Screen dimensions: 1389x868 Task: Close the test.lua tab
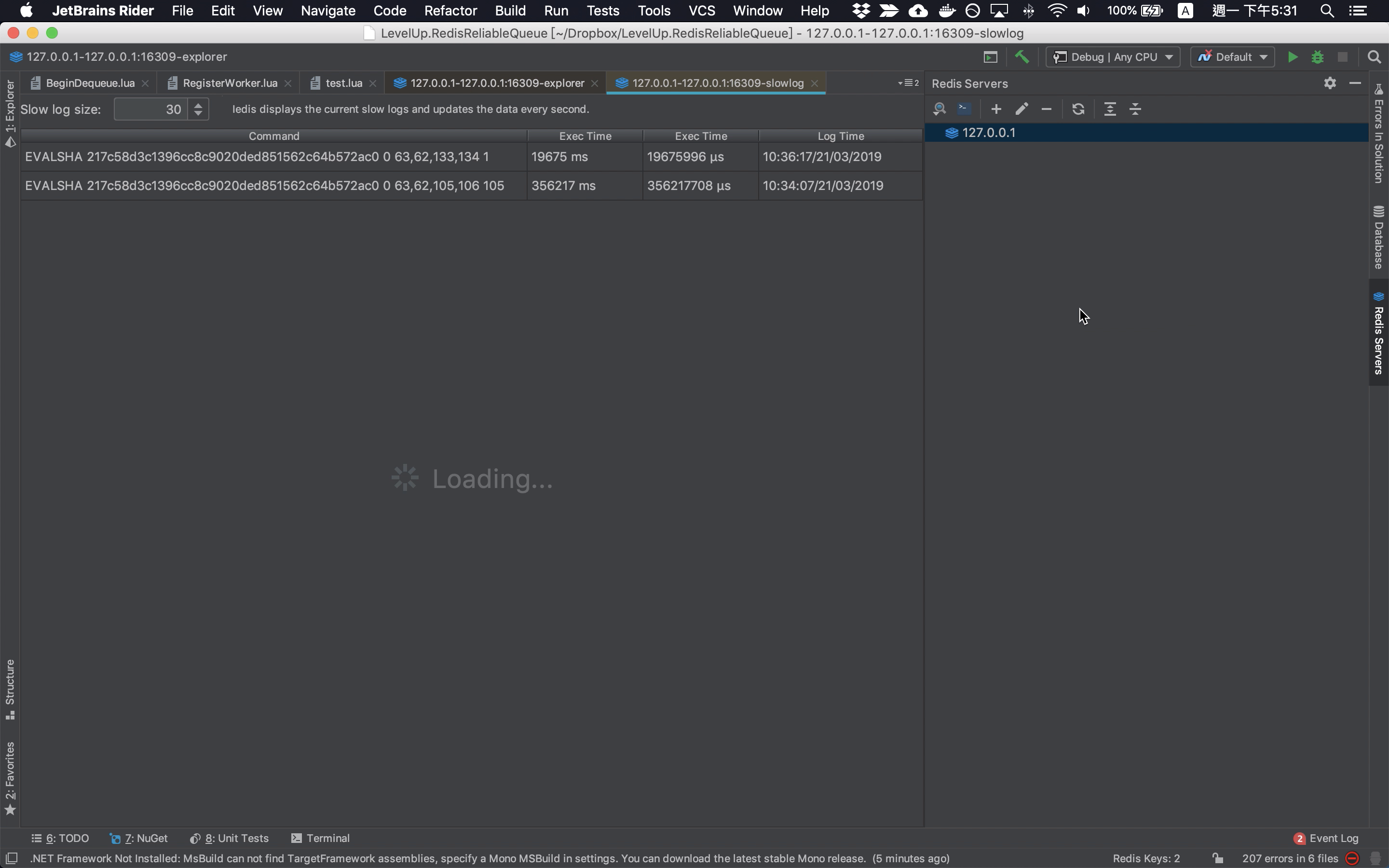pyautogui.click(x=372, y=83)
